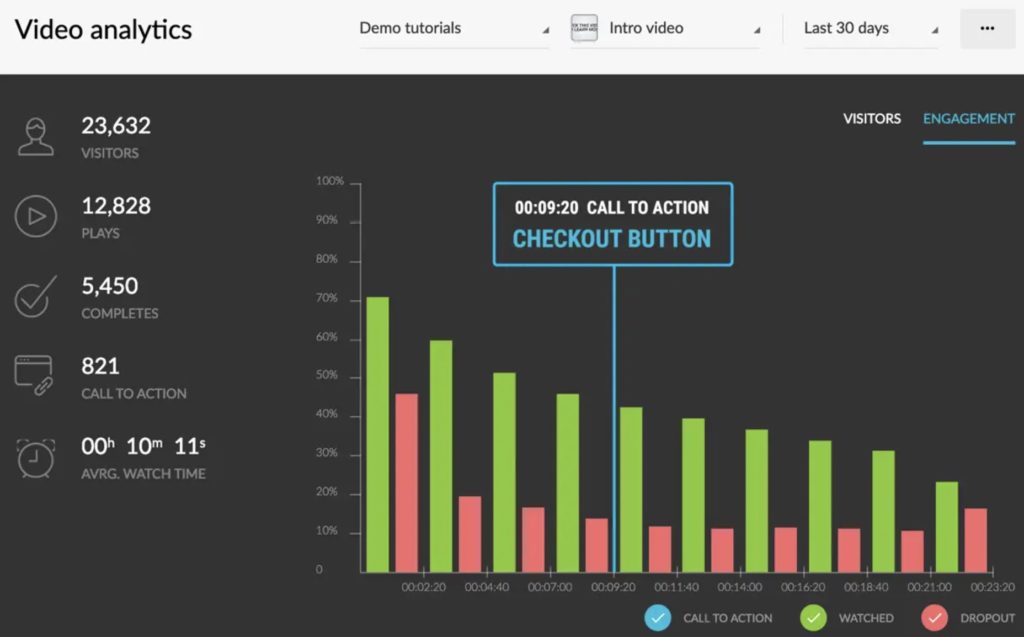Click the 00:23:20 axis label

click(x=993, y=587)
